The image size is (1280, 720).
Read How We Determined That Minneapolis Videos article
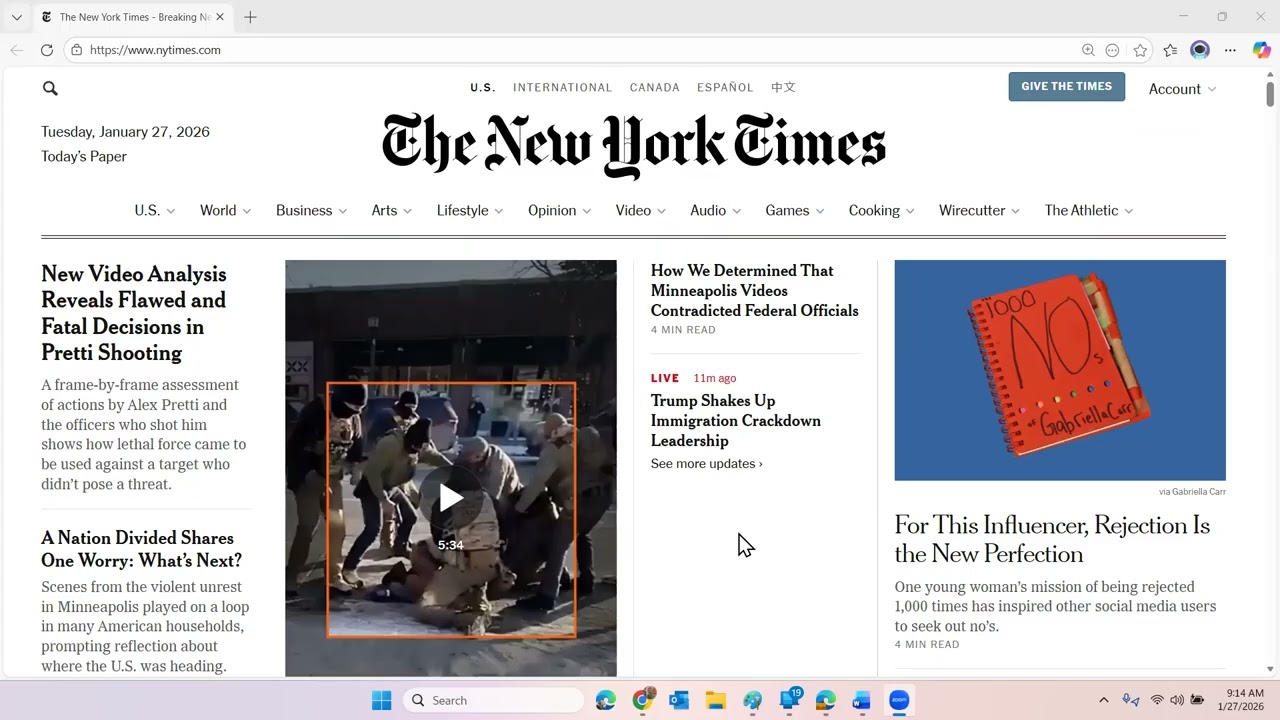pyautogui.click(x=755, y=291)
